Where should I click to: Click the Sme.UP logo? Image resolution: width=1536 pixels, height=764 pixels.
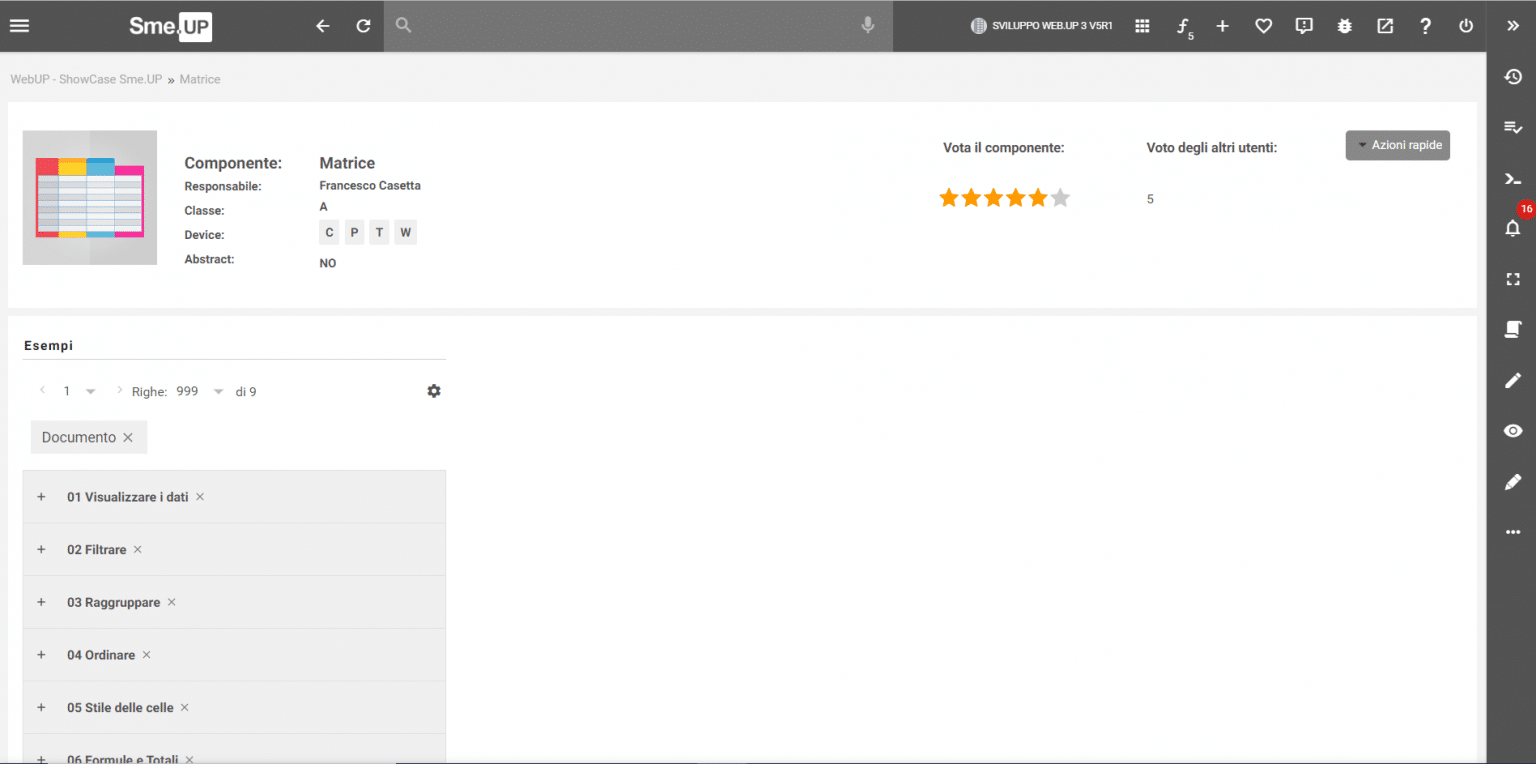[x=170, y=27]
